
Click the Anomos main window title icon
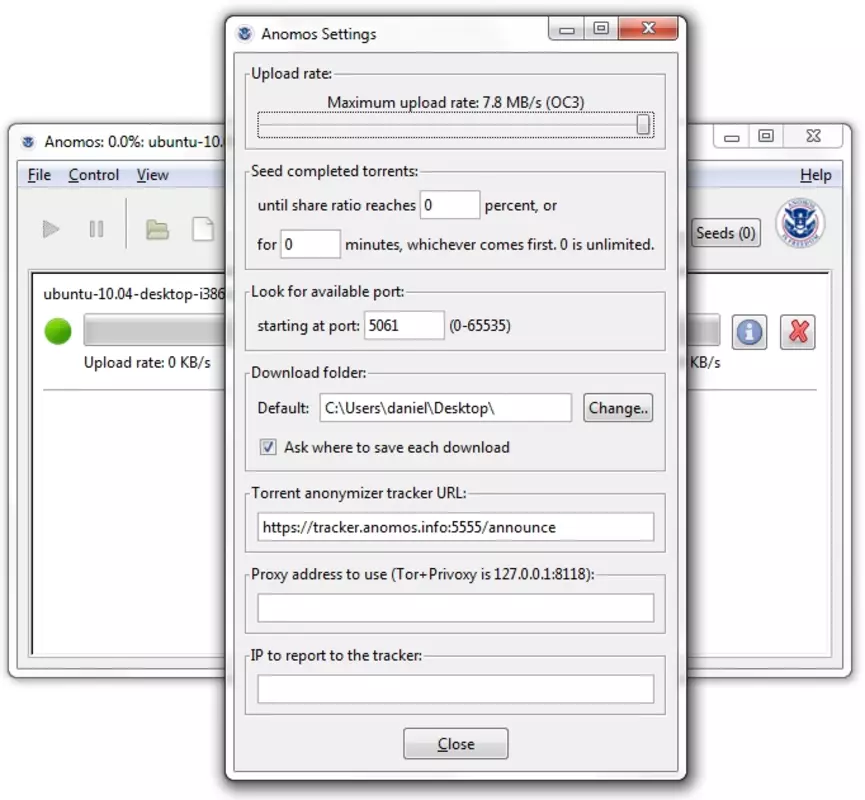tap(28, 142)
